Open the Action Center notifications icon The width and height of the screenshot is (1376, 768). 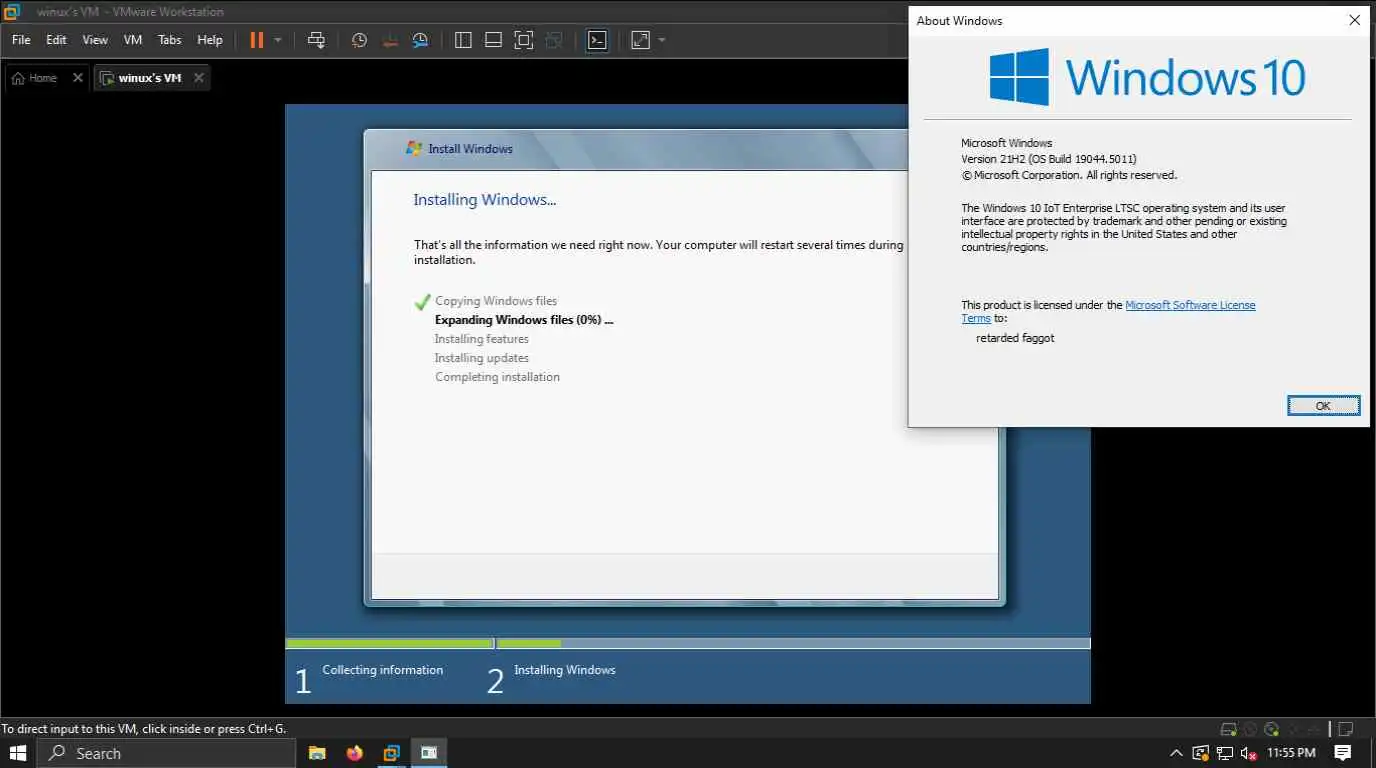pyautogui.click(x=1343, y=753)
